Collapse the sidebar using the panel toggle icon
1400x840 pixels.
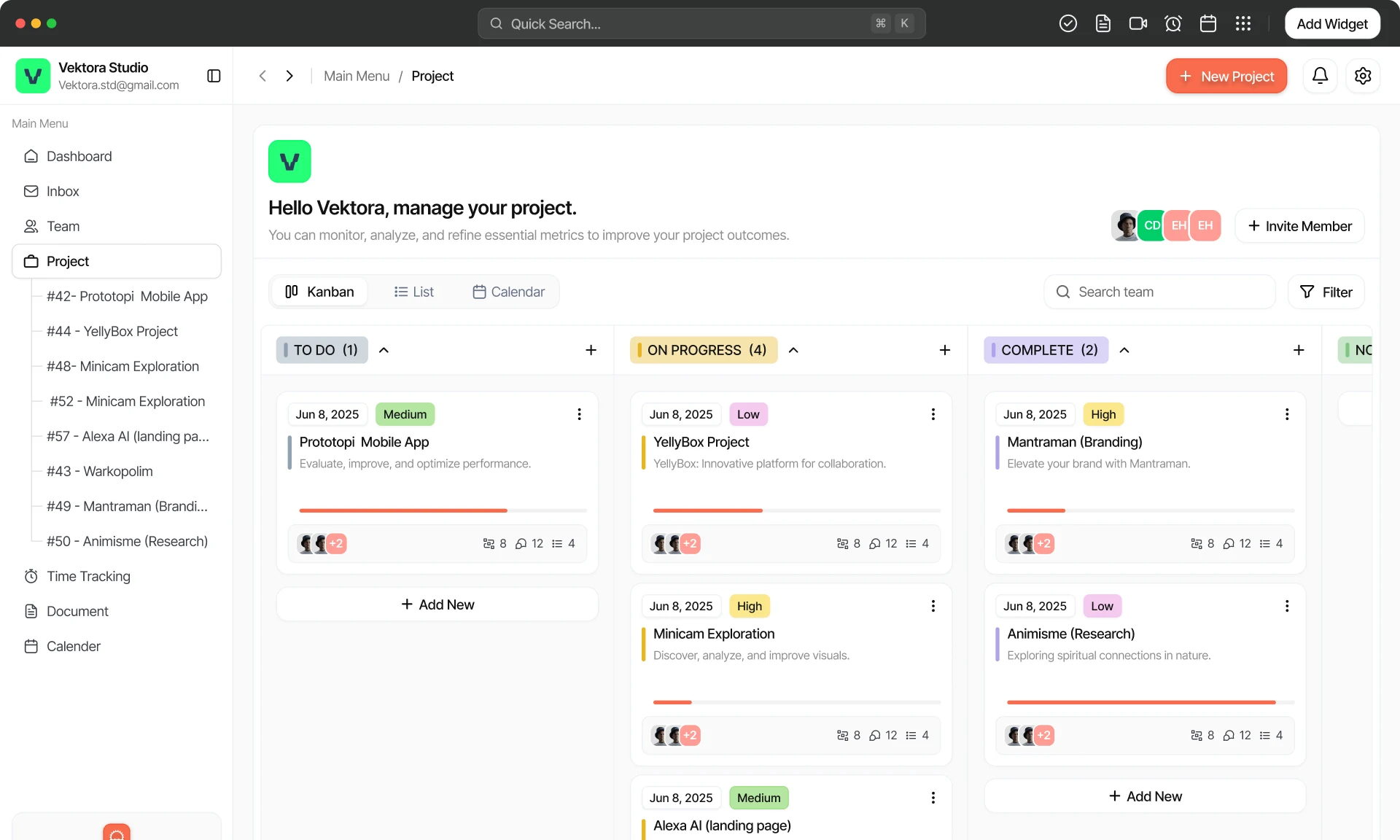pyautogui.click(x=213, y=75)
